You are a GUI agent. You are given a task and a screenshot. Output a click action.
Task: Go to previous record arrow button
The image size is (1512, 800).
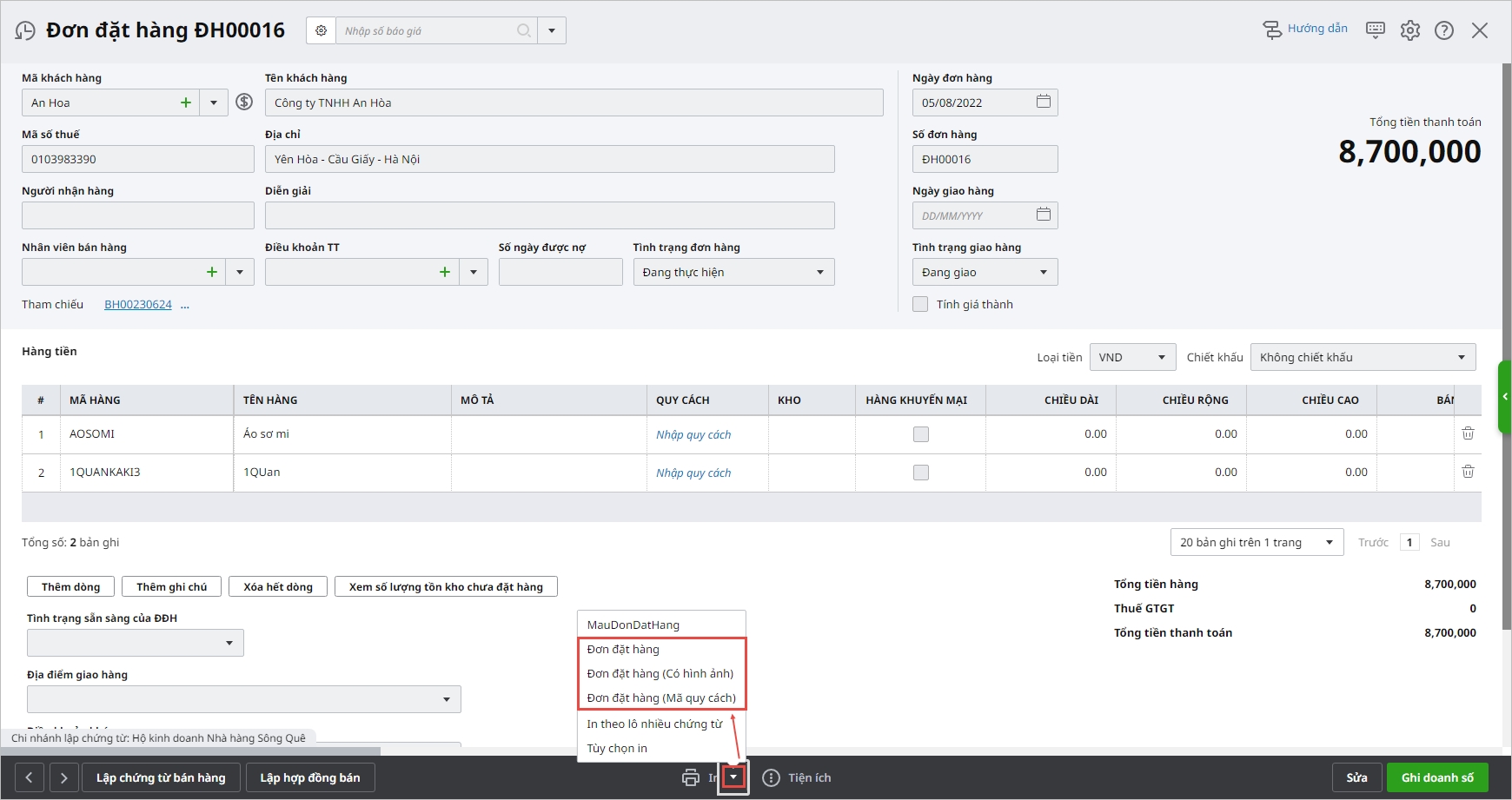30,777
